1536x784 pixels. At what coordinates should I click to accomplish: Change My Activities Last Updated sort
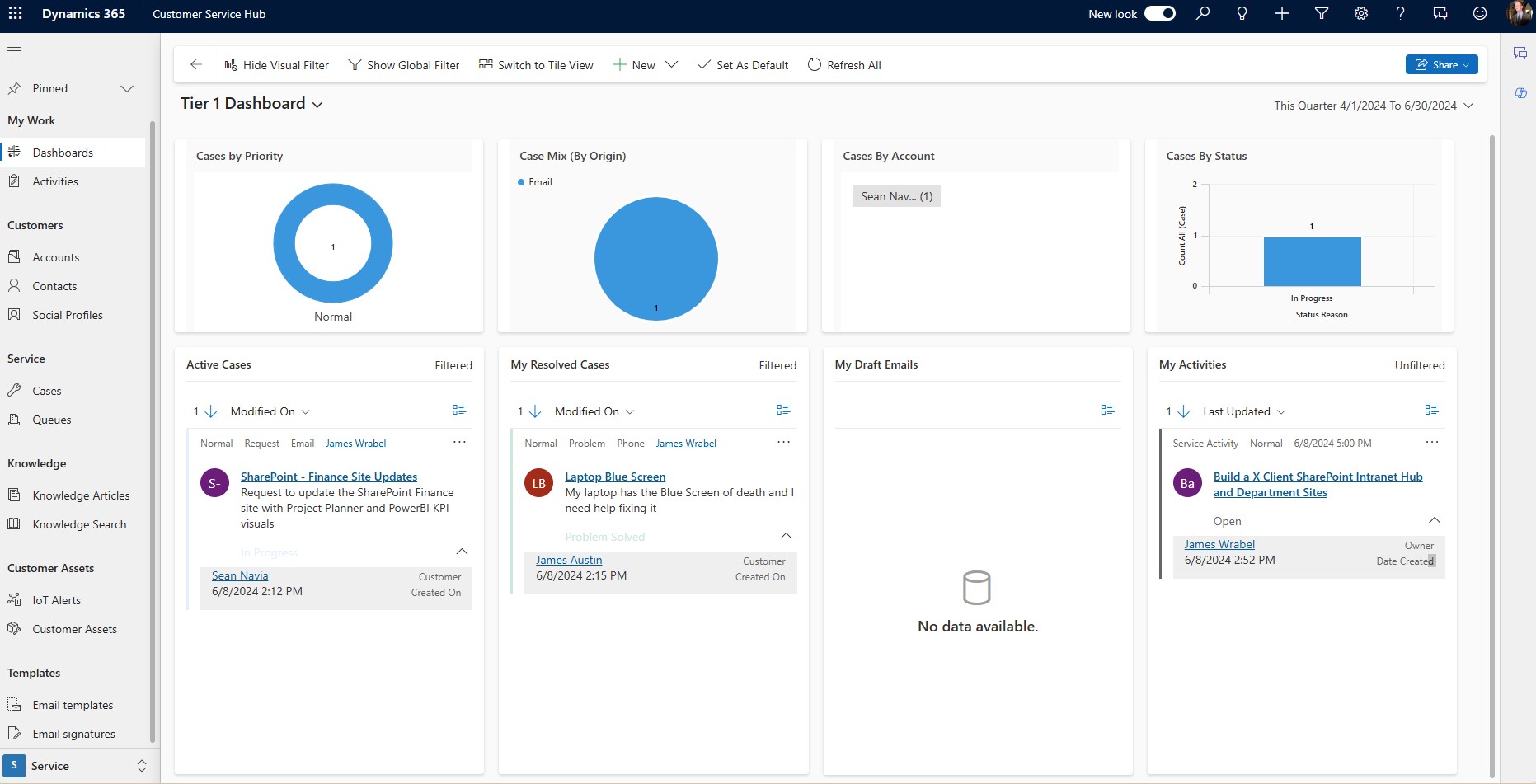click(1243, 411)
